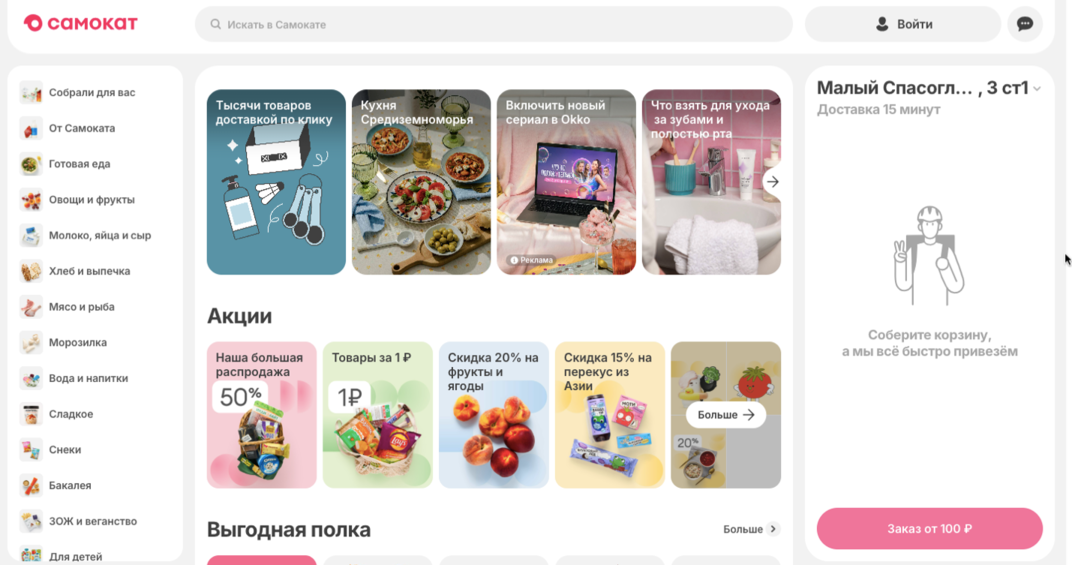Click the Самокат logo
1072x565 pixels.
(x=81, y=23)
